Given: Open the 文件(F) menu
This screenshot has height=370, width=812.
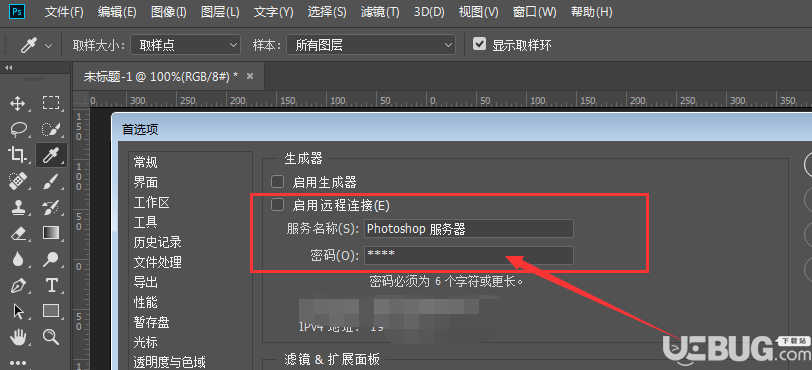Looking at the screenshot, I should (x=64, y=12).
